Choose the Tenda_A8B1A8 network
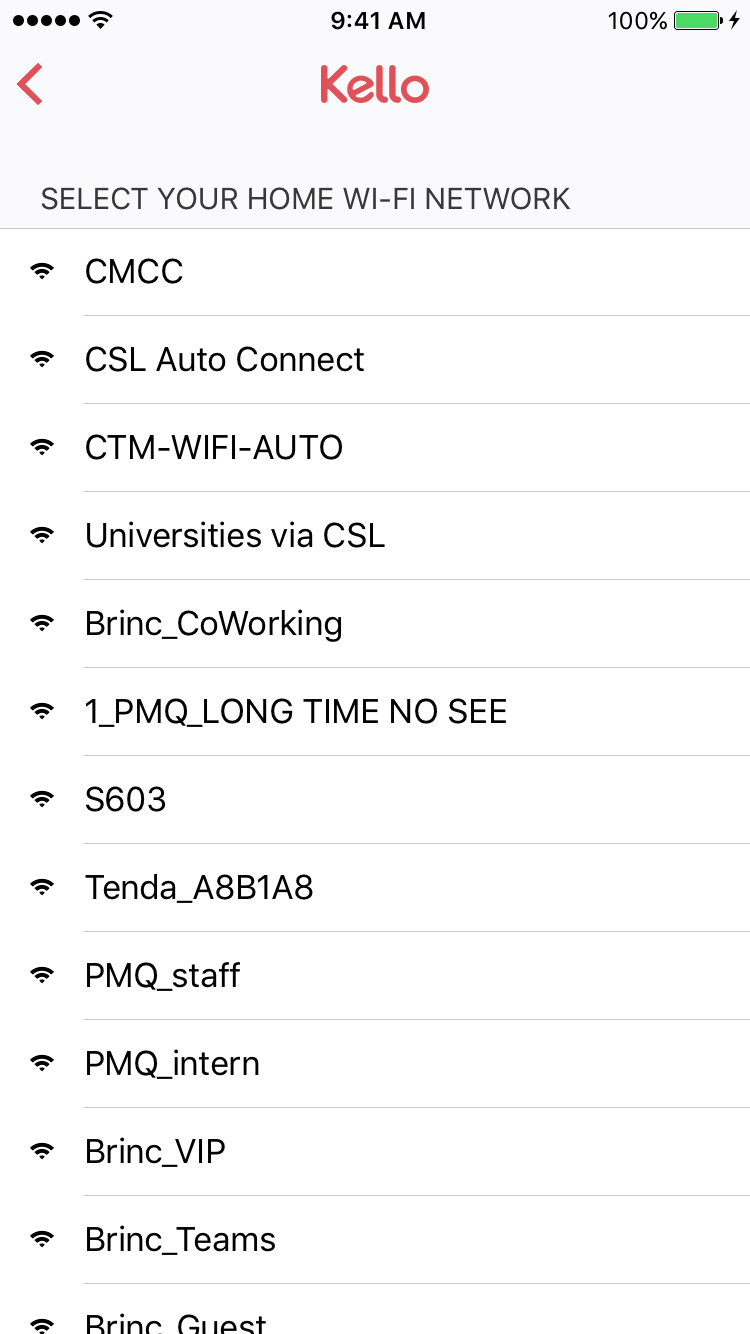The height and width of the screenshot is (1334, 750). [x=375, y=888]
